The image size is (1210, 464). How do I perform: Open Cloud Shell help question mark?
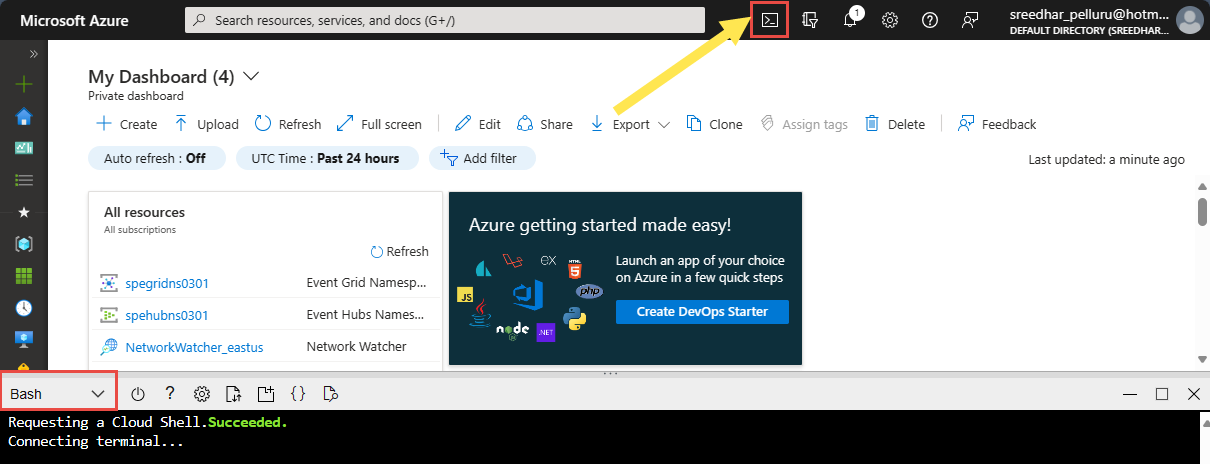[x=170, y=394]
